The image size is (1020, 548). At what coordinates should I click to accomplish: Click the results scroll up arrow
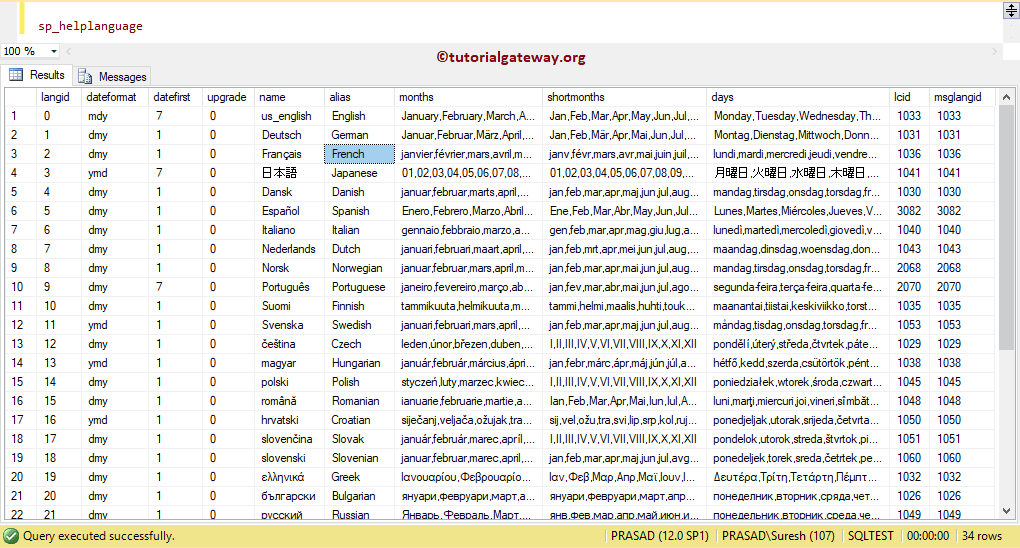coord(1006,97)
